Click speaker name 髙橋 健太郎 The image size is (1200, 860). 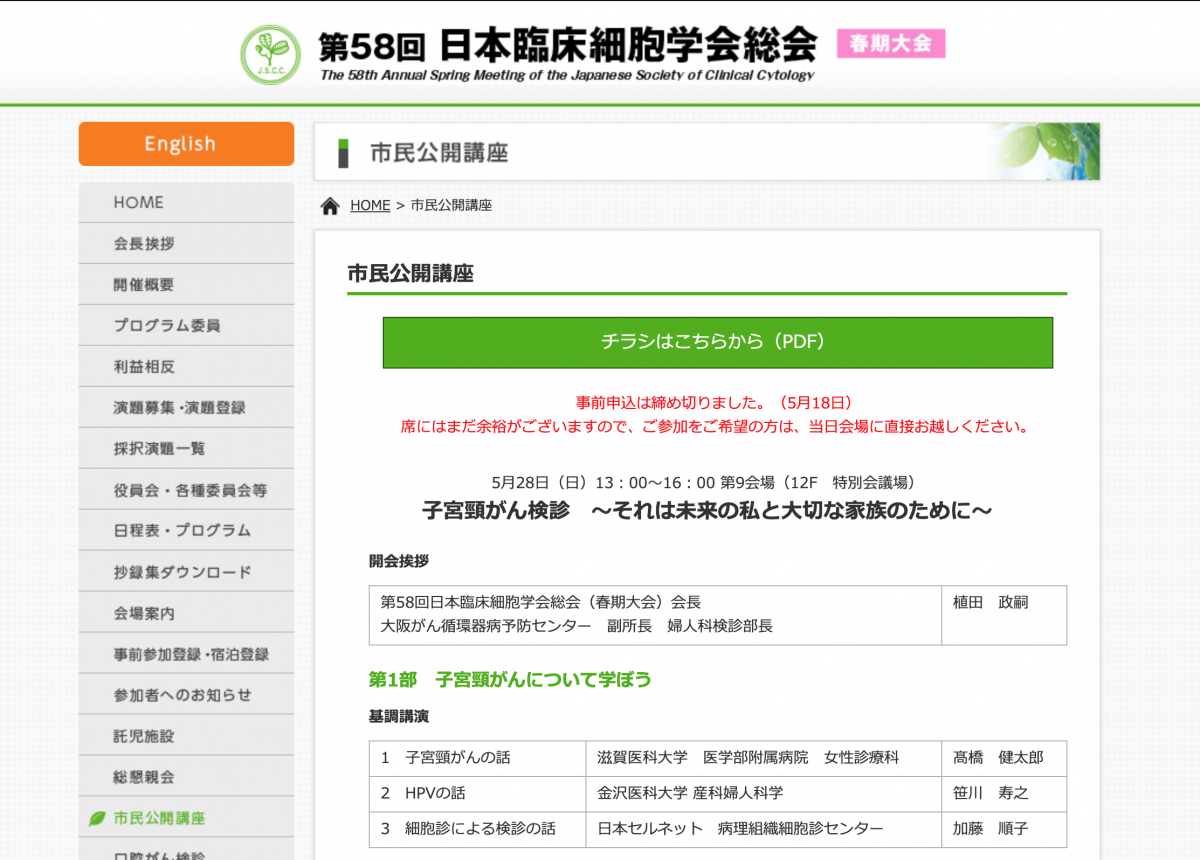(x=998, y=758)
